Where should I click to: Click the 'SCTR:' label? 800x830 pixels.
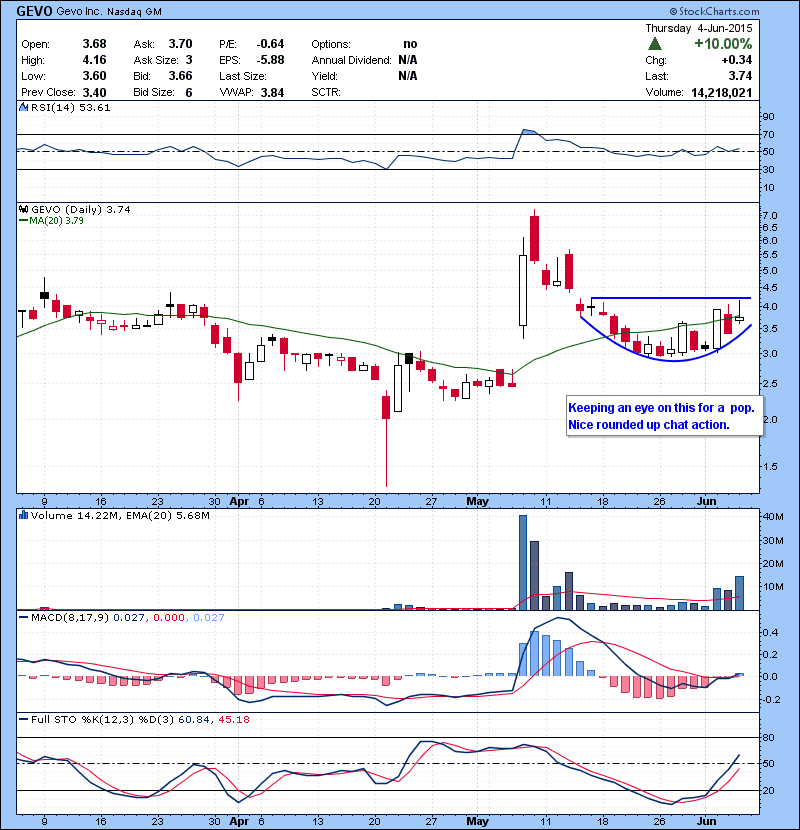pos(326,92)
